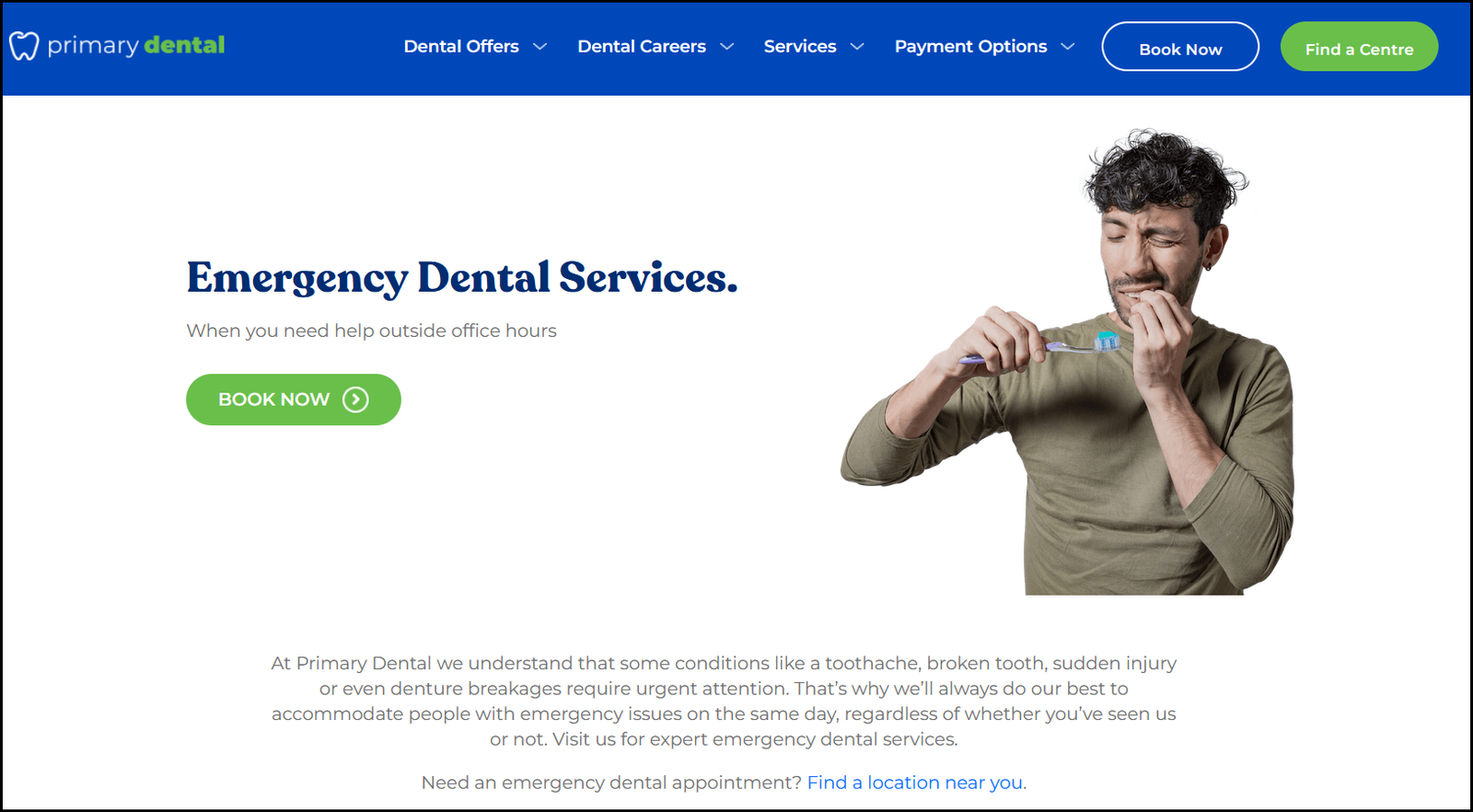This screenshot has height=812, width=1473.
Task: Open the Services menu item
Action: click(800, 46)
